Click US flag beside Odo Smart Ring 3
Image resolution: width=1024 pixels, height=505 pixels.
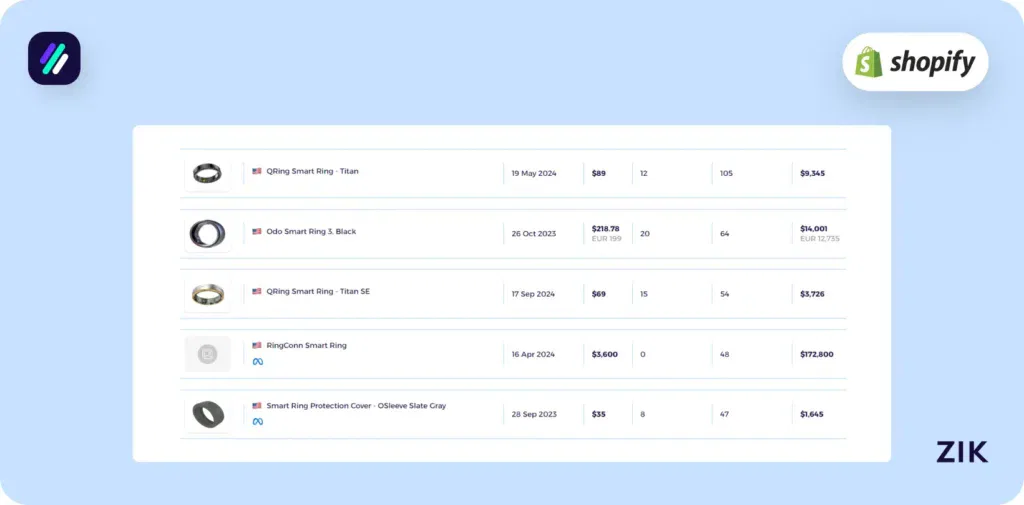(x=257, y=231)
